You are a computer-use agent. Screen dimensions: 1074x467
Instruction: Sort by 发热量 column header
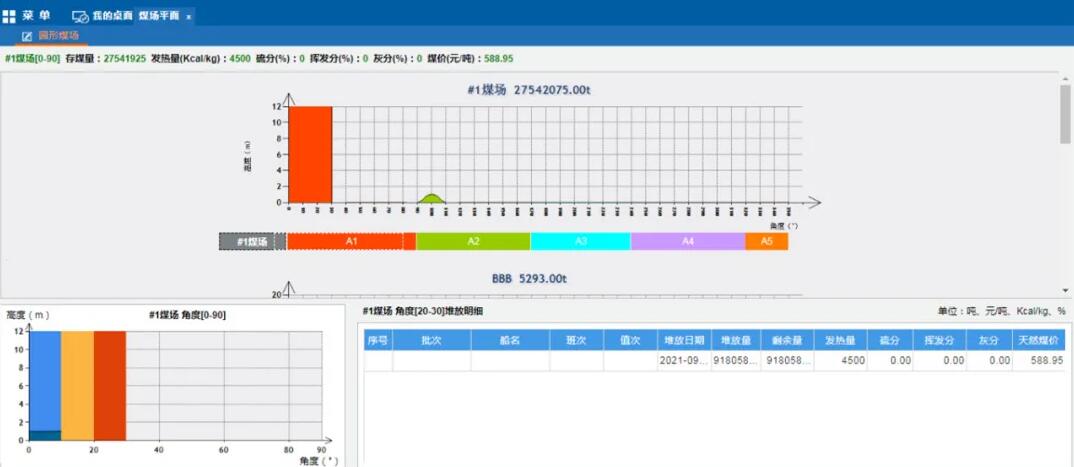[838, 340]
